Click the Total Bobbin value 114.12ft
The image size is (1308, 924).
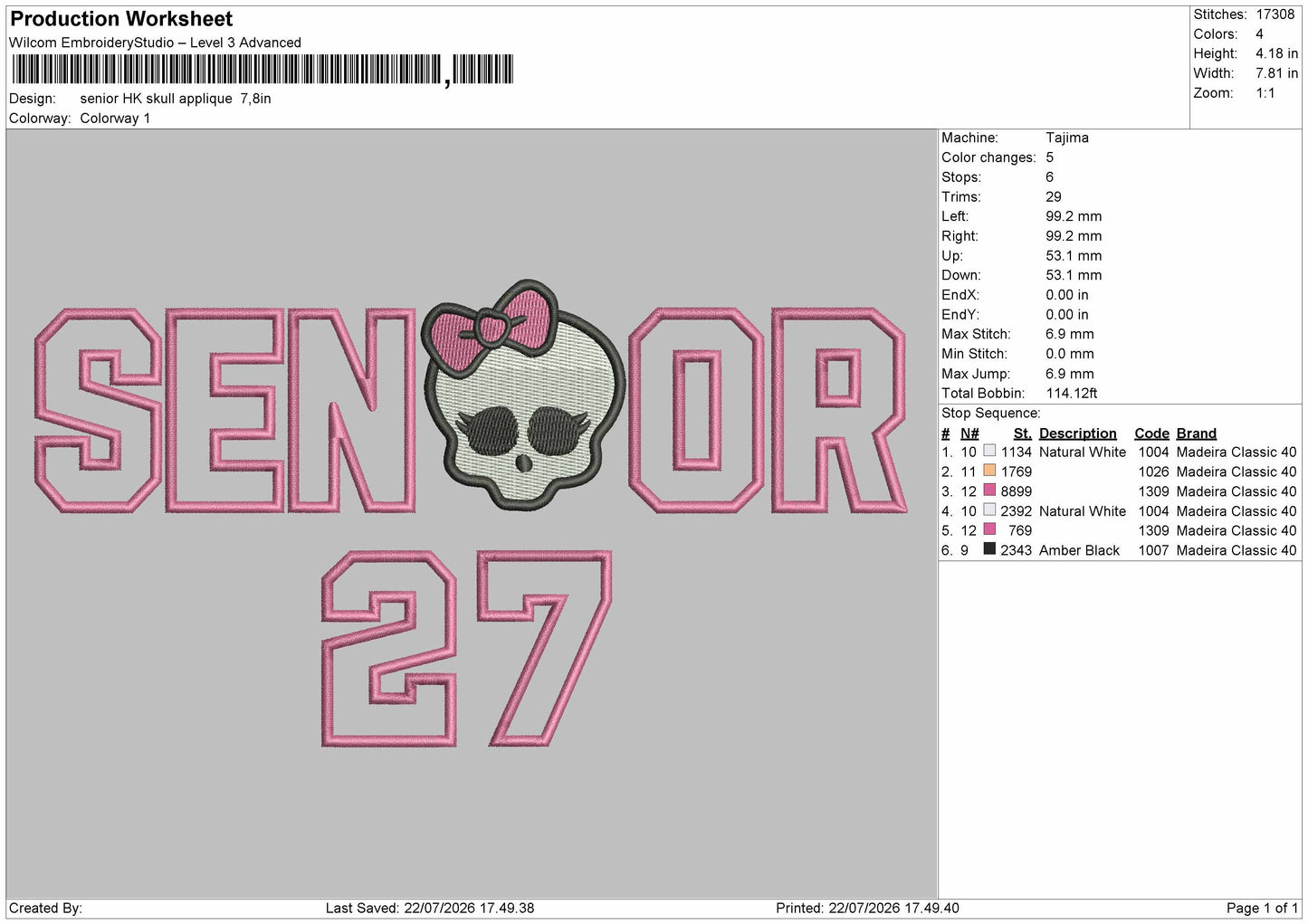click(1072, 393)
